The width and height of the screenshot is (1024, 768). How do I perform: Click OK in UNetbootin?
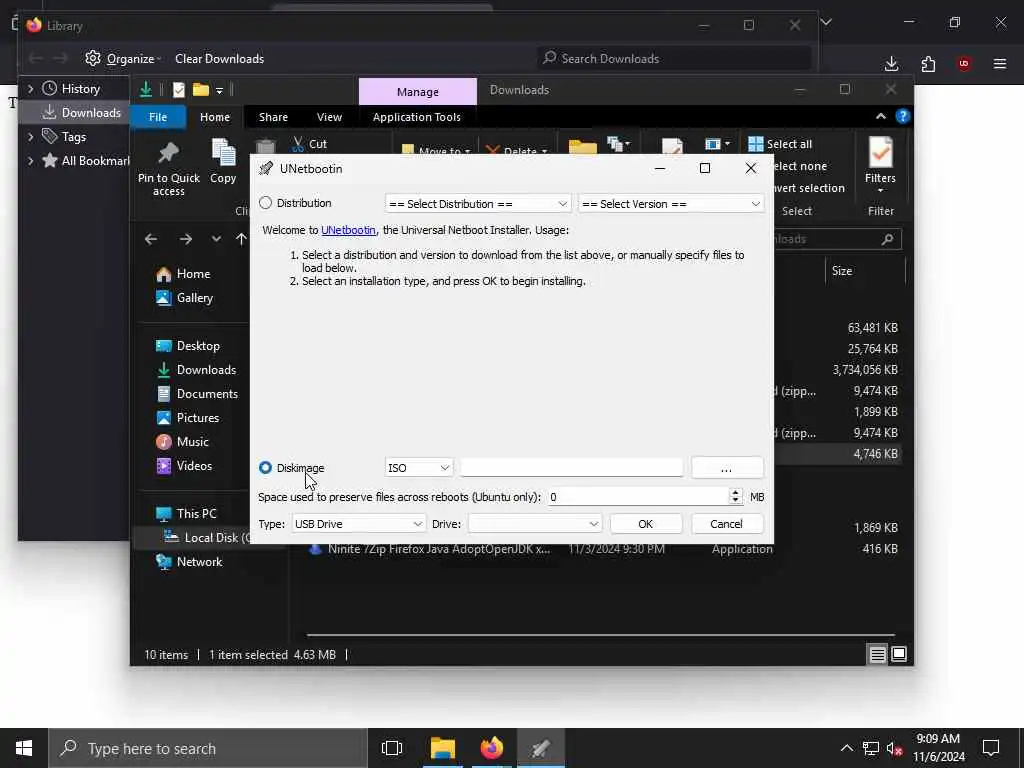pyautogui.click(x=646, y=524)
